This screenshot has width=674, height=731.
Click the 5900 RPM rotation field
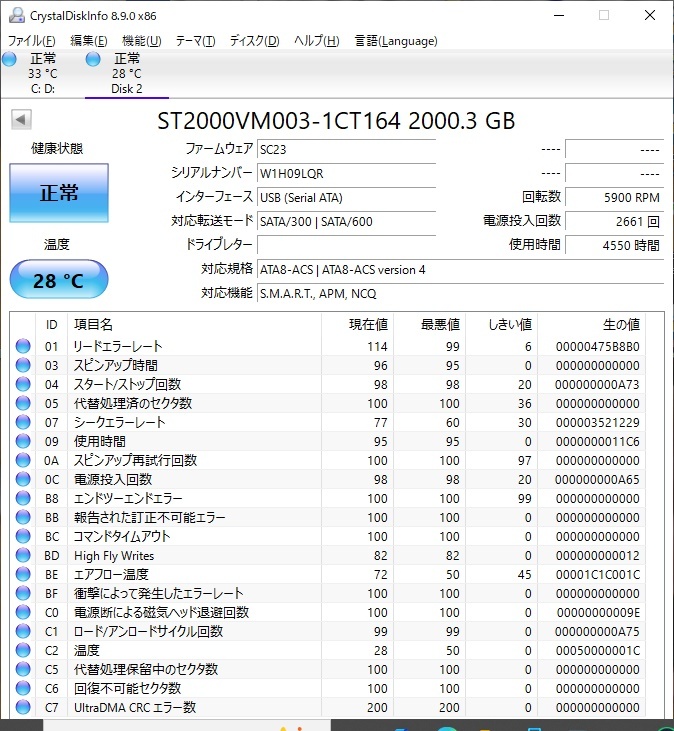pos(614,198)
